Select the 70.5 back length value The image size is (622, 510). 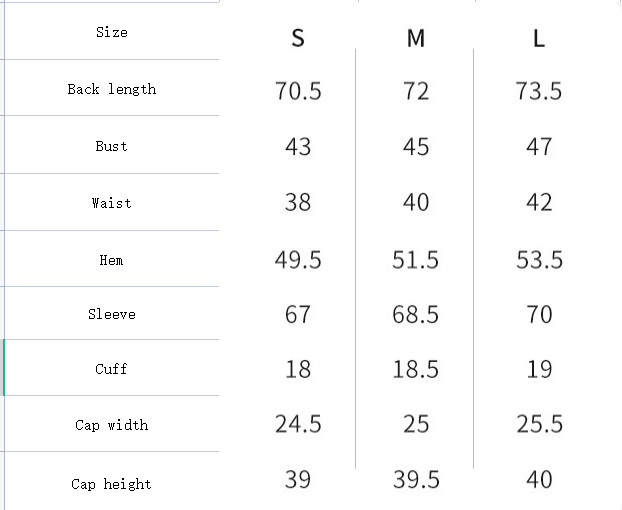298,91
